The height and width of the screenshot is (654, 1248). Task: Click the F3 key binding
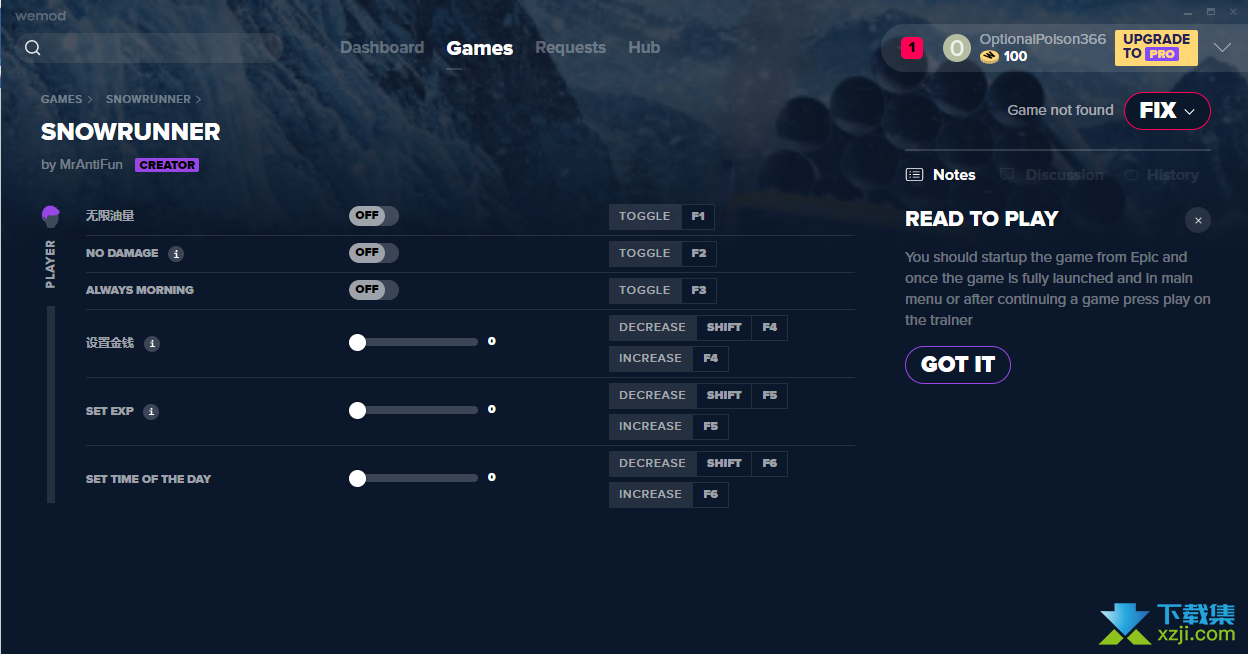pos(699,291)
